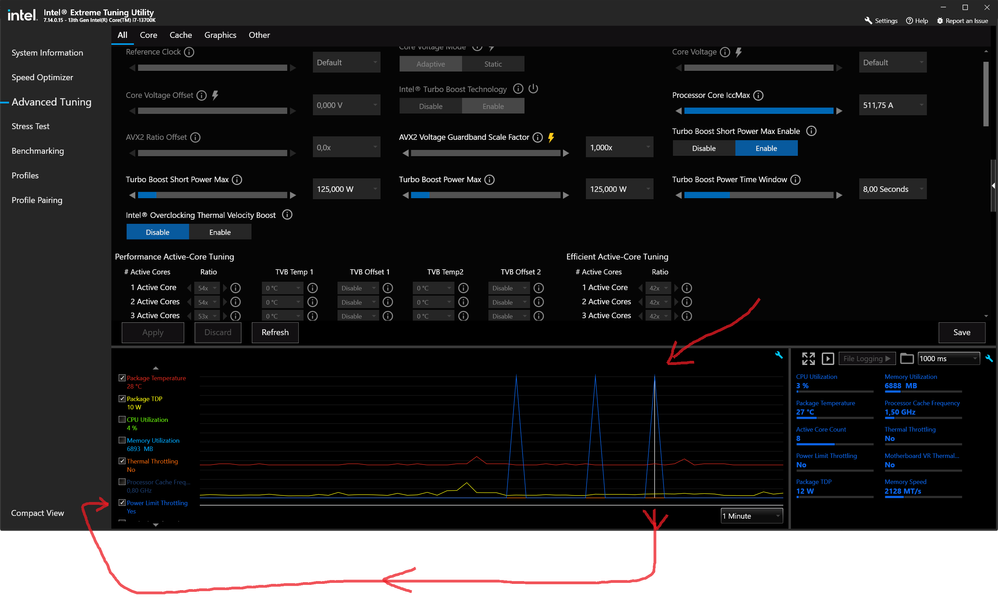998x611 pixels.
Task: Open the Processor Core IccMax 511,75 A dropdown
Action: click(892, 105)
